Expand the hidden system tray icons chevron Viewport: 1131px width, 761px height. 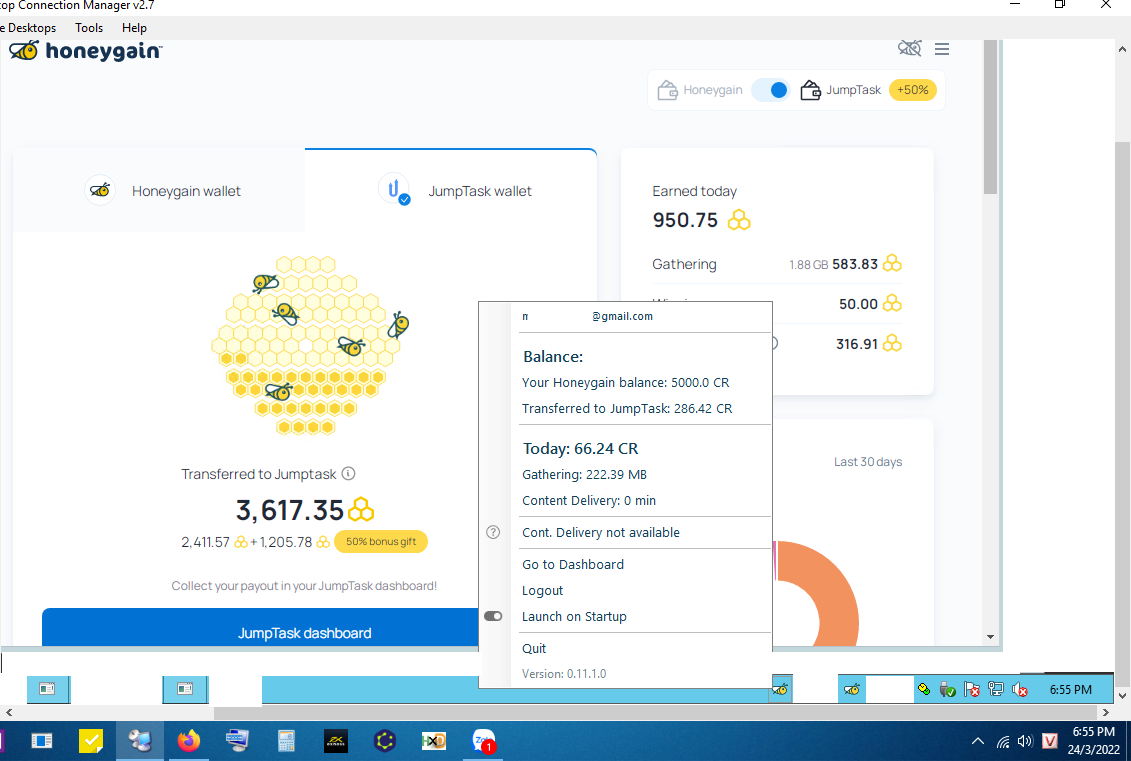coord(977,742)
